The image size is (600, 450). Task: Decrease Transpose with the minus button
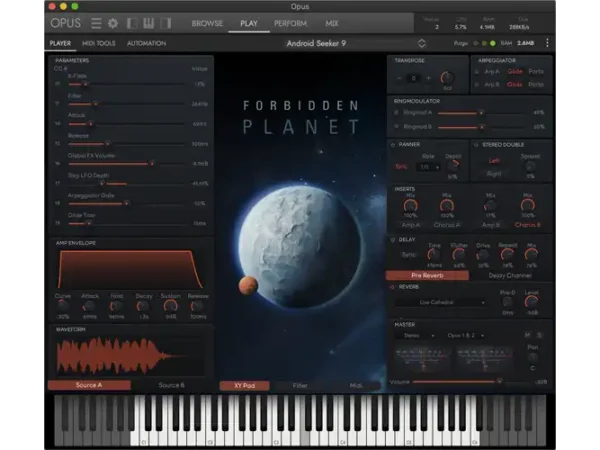coord(399,78)
